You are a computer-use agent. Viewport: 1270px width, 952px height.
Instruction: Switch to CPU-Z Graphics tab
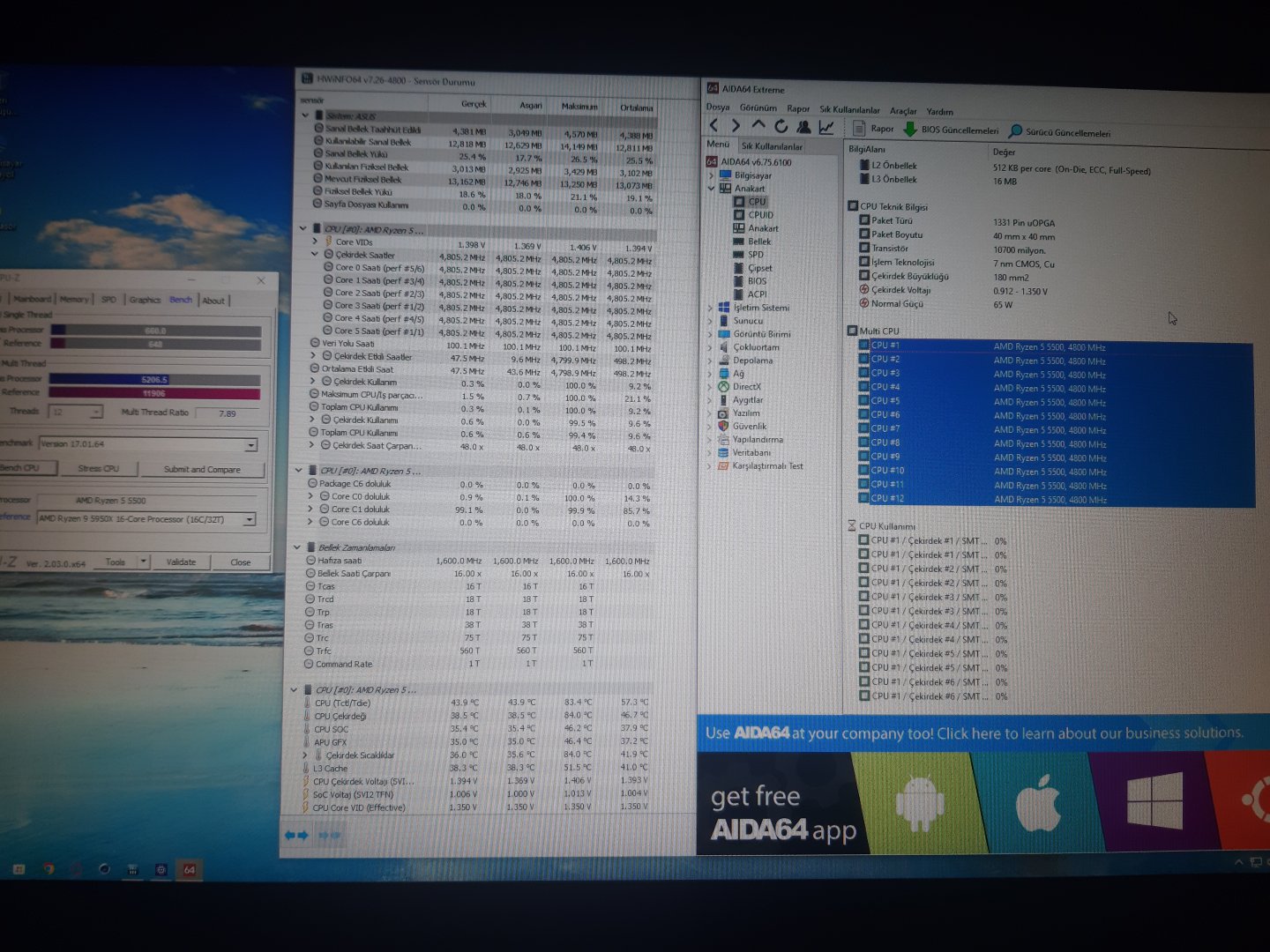pos(146,300)
